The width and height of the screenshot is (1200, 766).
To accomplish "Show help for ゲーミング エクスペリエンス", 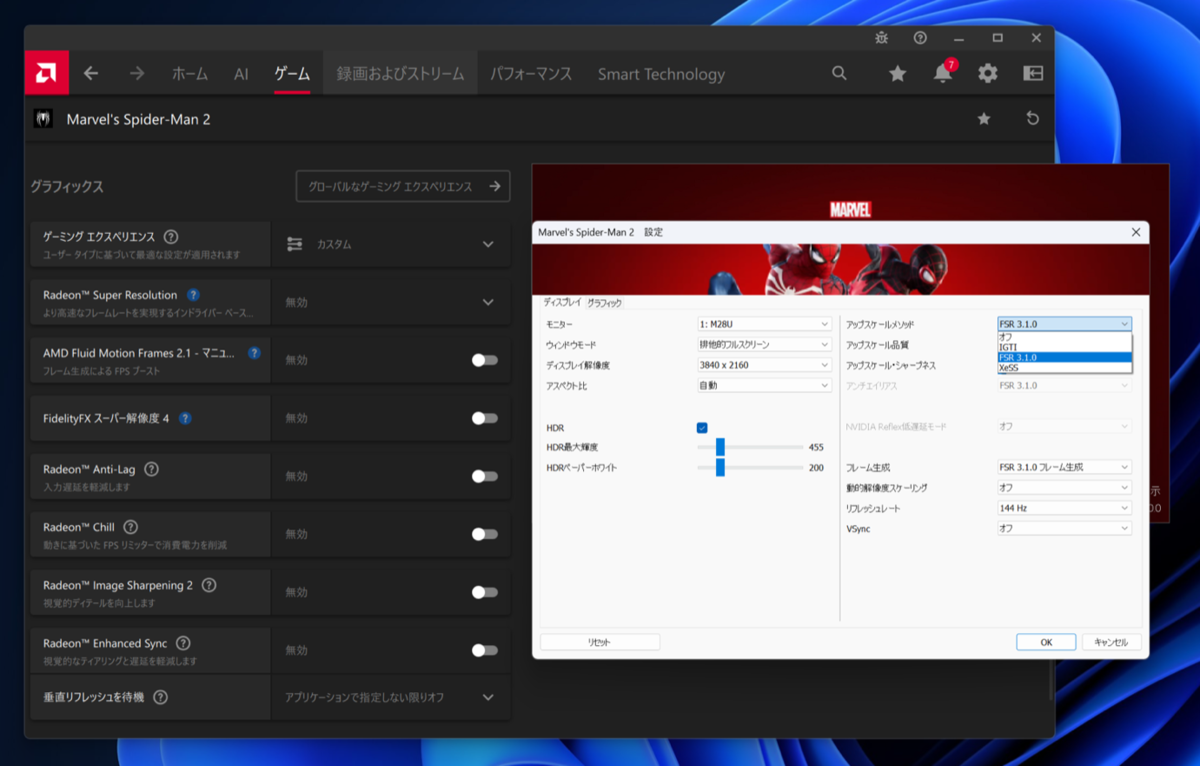I will coord(171,237).
